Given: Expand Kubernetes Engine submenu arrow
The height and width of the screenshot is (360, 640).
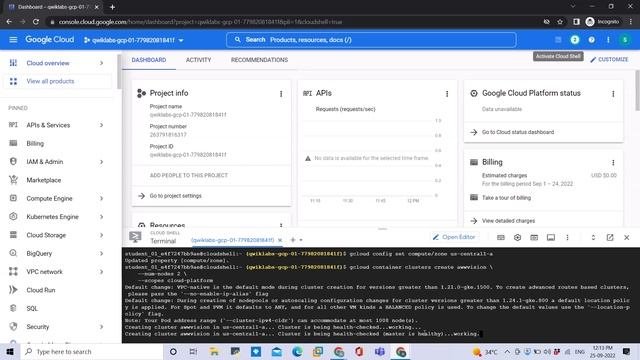Looking at the screenshot, I should pyautogui.click(x=101, y=217).
